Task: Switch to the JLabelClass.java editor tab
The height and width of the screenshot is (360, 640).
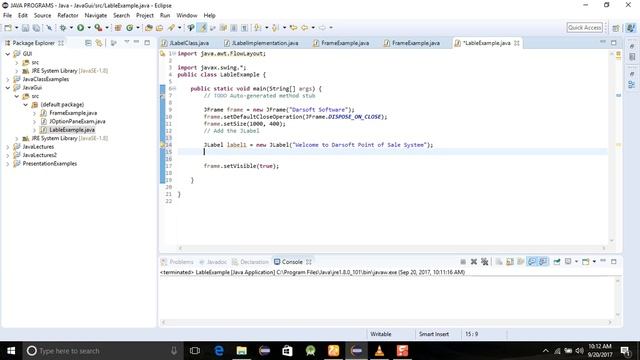Action: (189, 43)
